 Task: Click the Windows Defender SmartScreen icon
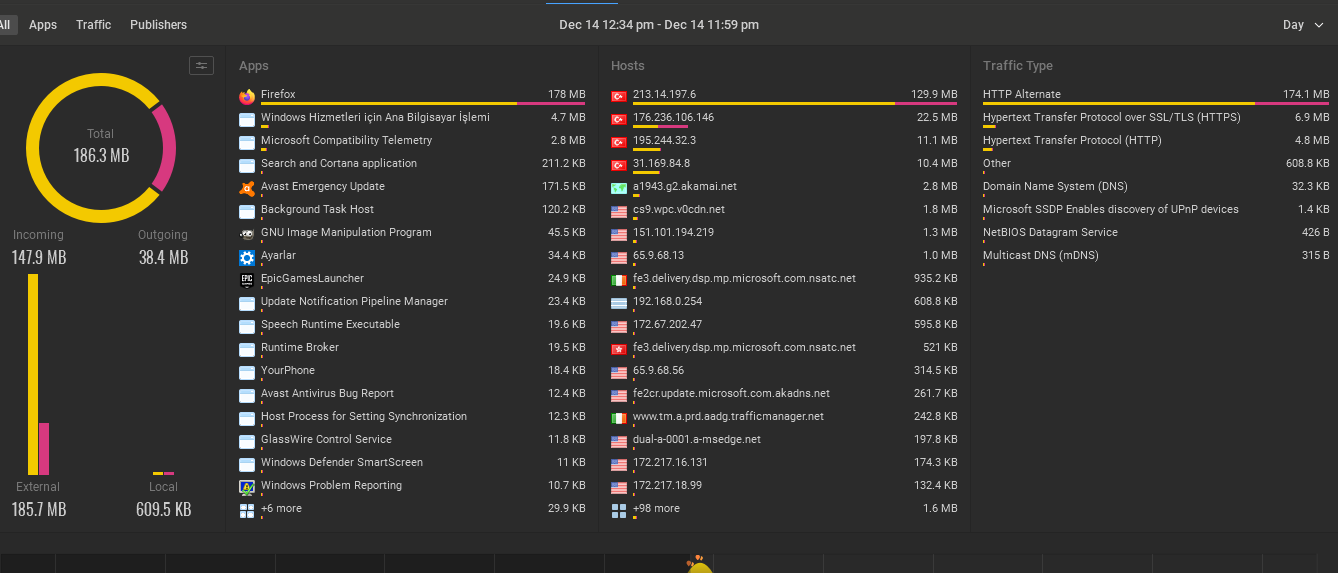(x=247, y=464)
